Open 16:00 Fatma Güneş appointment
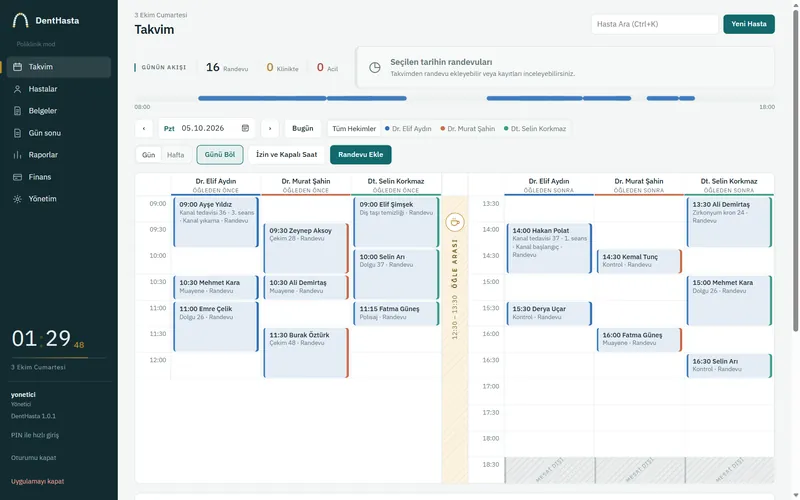The height and width of the screenshot is (500, 800). click(639, 340)
